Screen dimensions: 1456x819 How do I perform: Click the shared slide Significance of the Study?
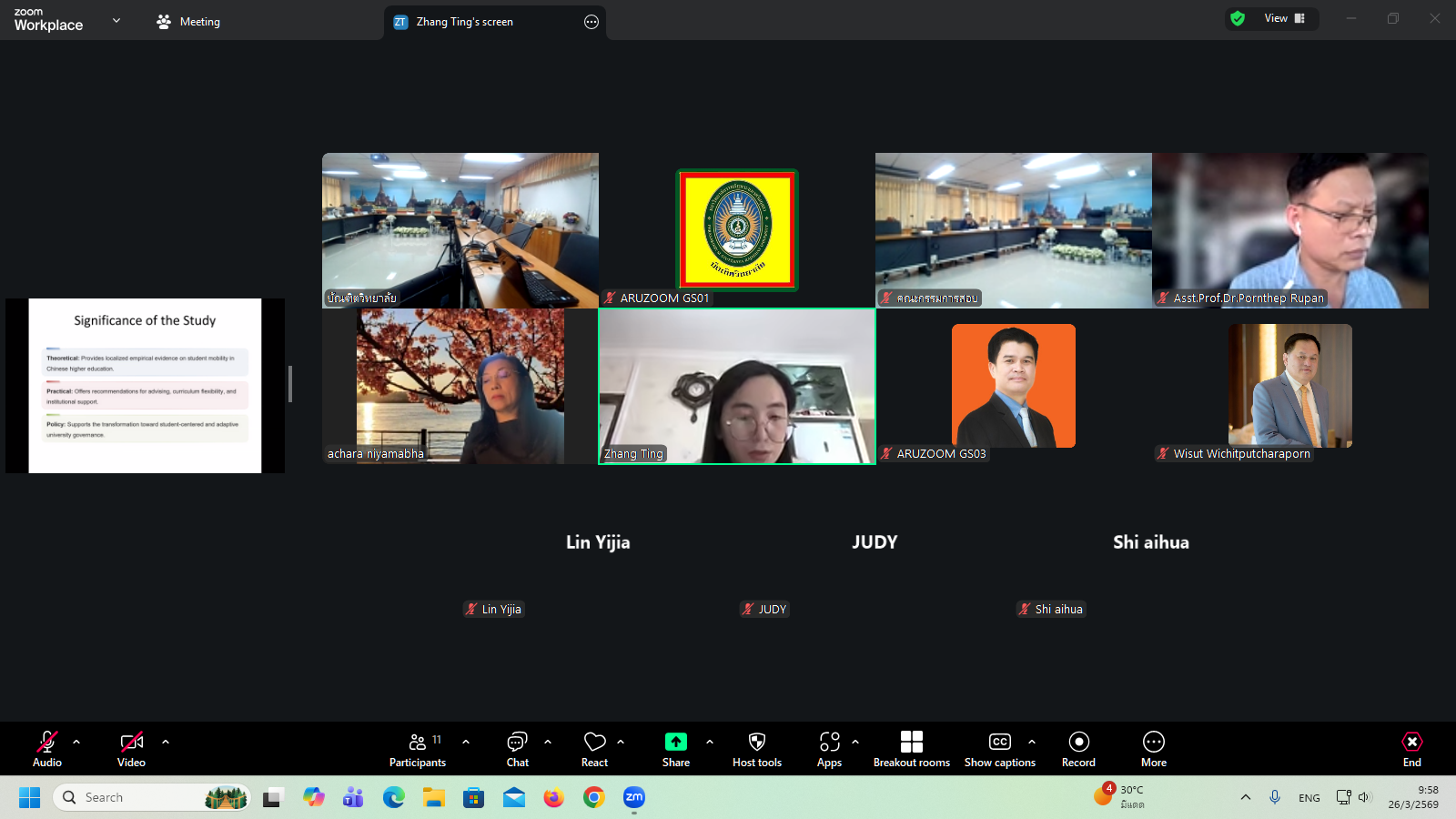(145, 386)
